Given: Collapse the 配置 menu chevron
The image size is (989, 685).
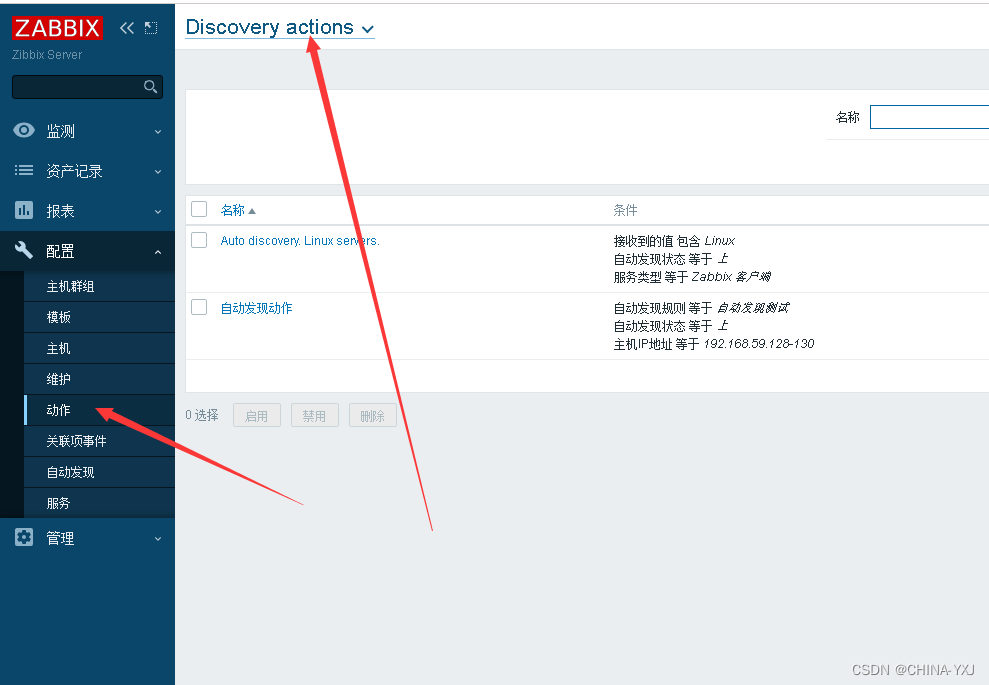Looking at the screenshot, I should 158,252.
